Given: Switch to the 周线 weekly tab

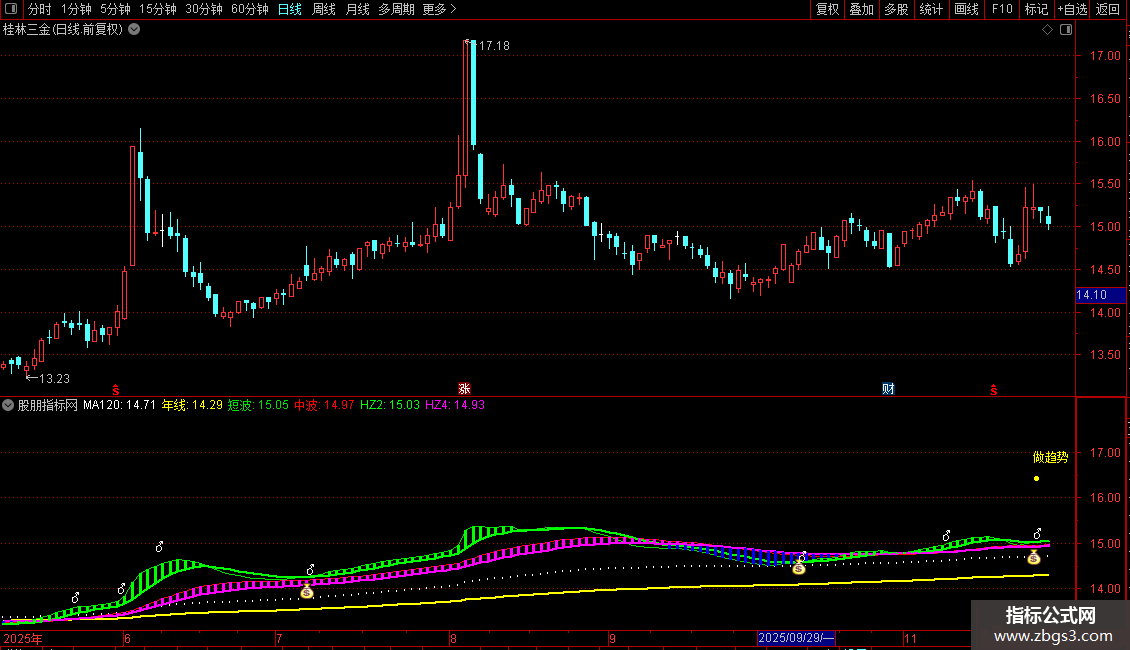Looking at the screenshot, I should (324, 9).
